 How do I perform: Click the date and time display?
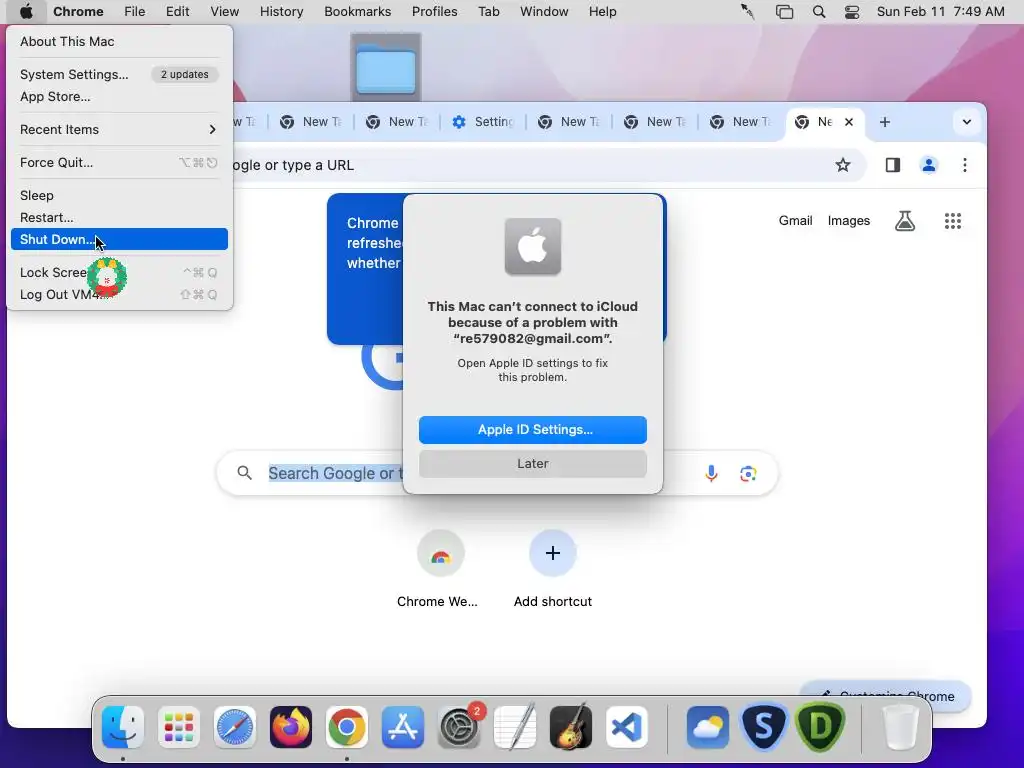940,12
